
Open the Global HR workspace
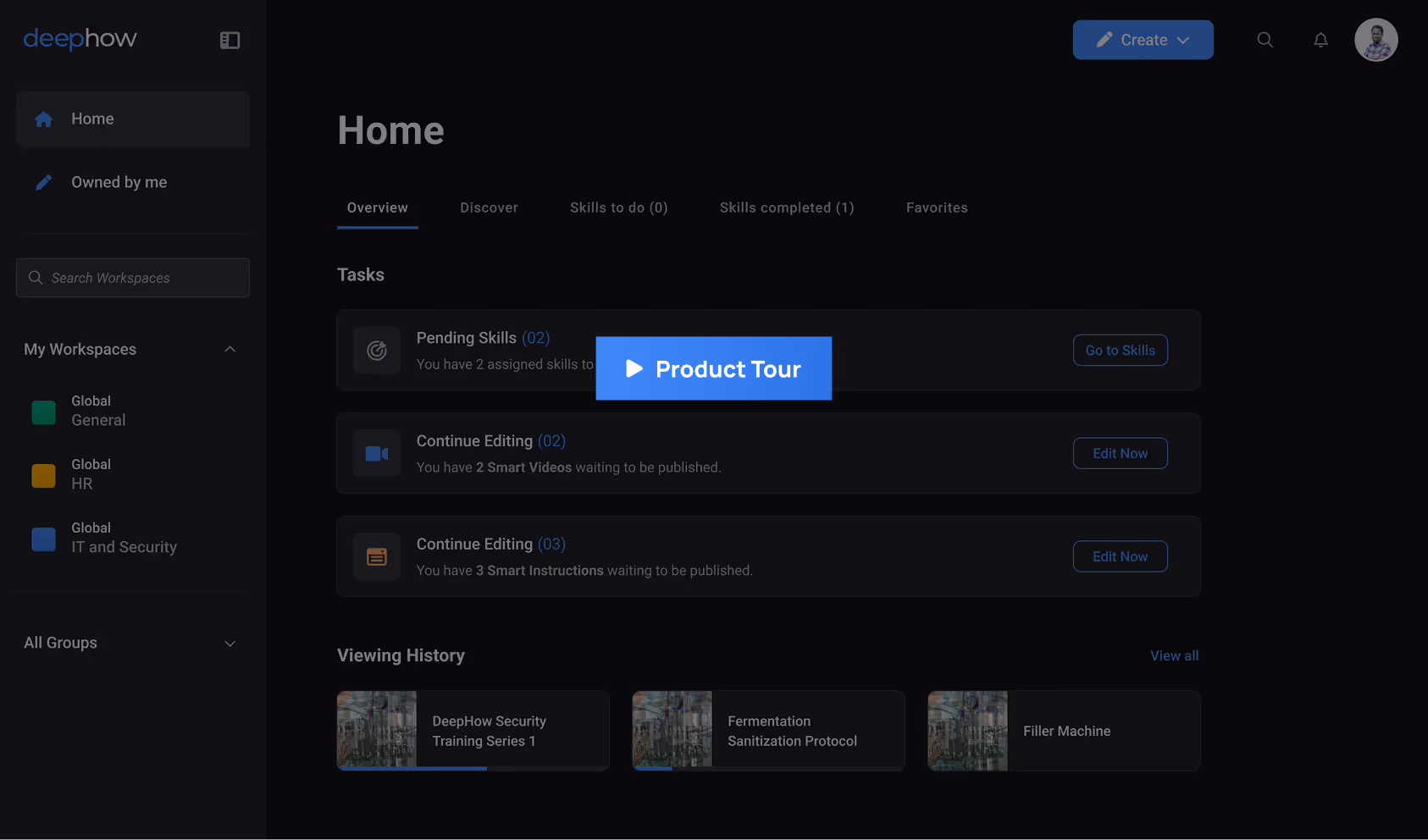(91, 474)
